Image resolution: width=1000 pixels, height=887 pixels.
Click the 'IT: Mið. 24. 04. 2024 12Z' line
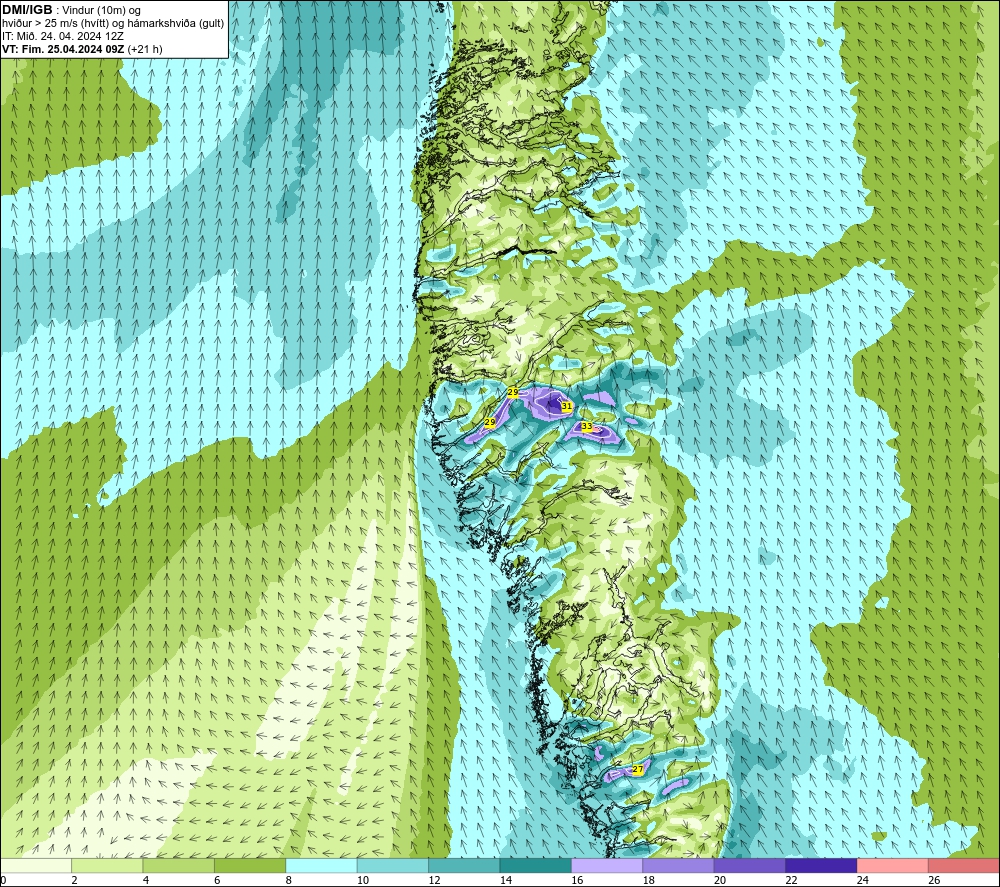63,36
